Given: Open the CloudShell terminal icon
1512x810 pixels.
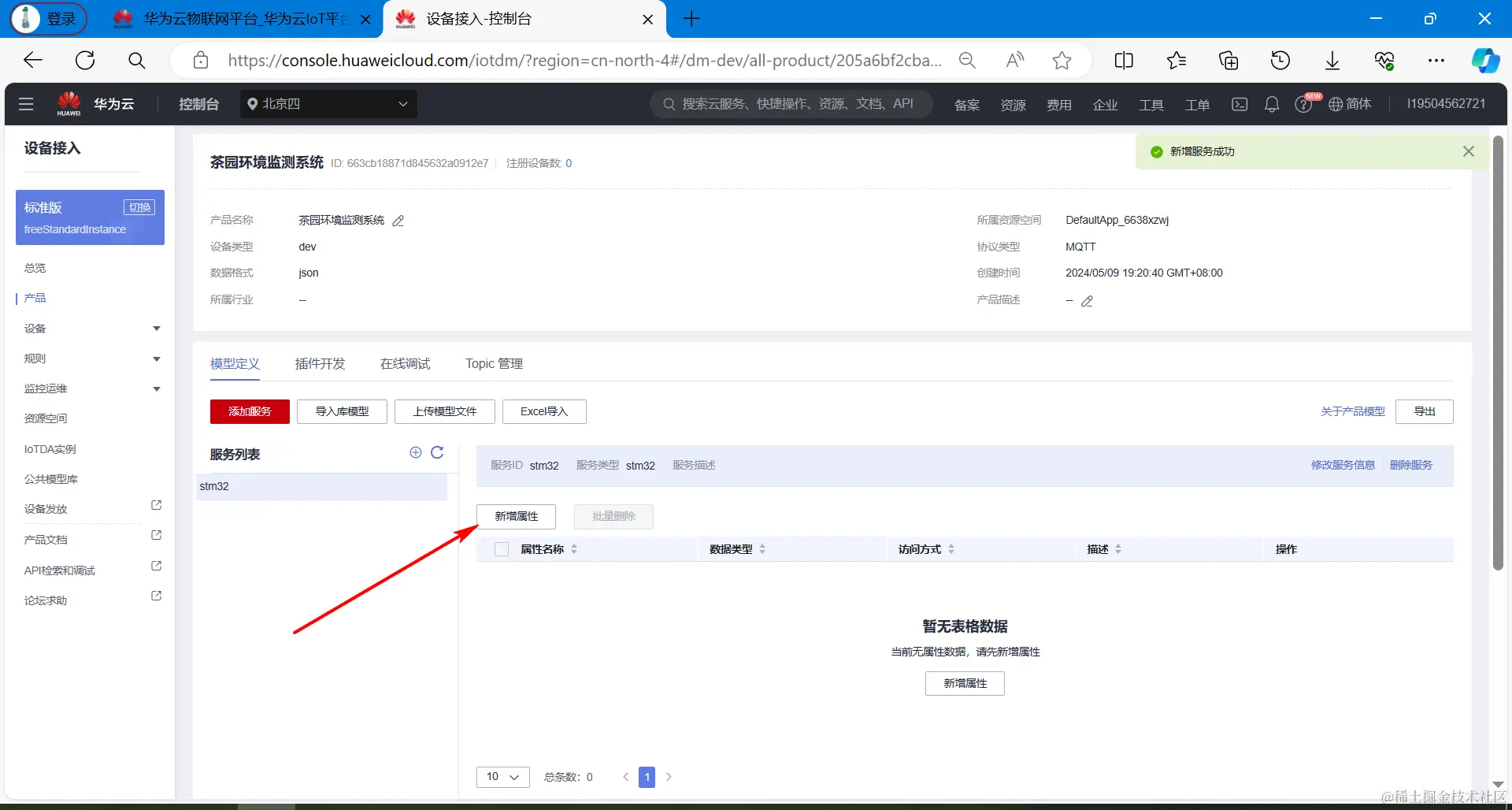Looking at the screenshot, I should 1240,104.
